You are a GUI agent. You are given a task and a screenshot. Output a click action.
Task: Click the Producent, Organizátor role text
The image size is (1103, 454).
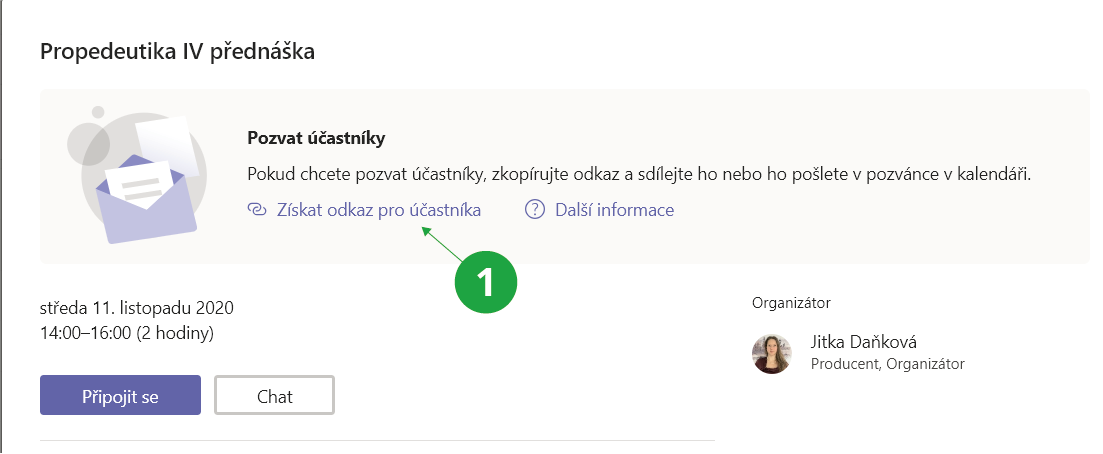[x=888, y=364]
